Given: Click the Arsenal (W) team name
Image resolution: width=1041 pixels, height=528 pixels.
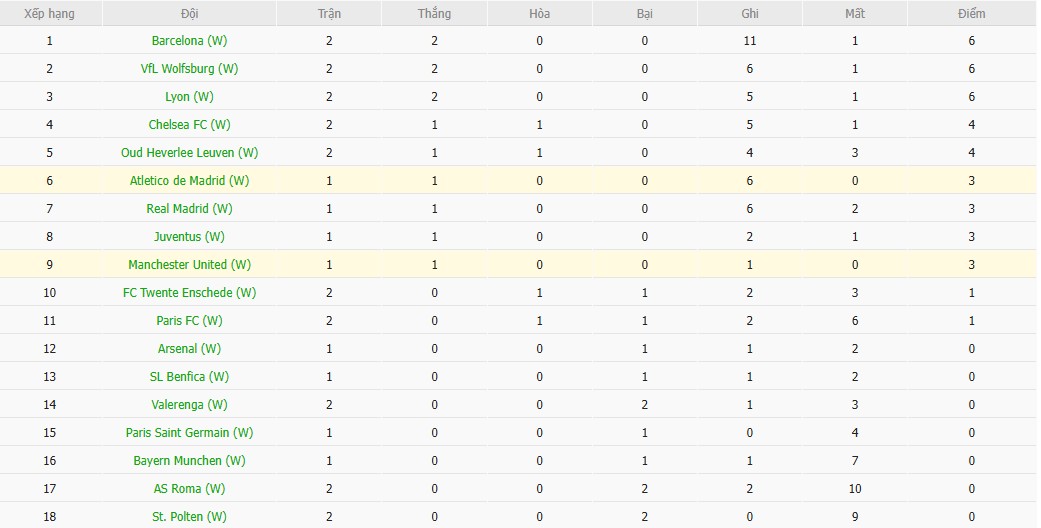Looking at the screenshot, I should point(189,349).
